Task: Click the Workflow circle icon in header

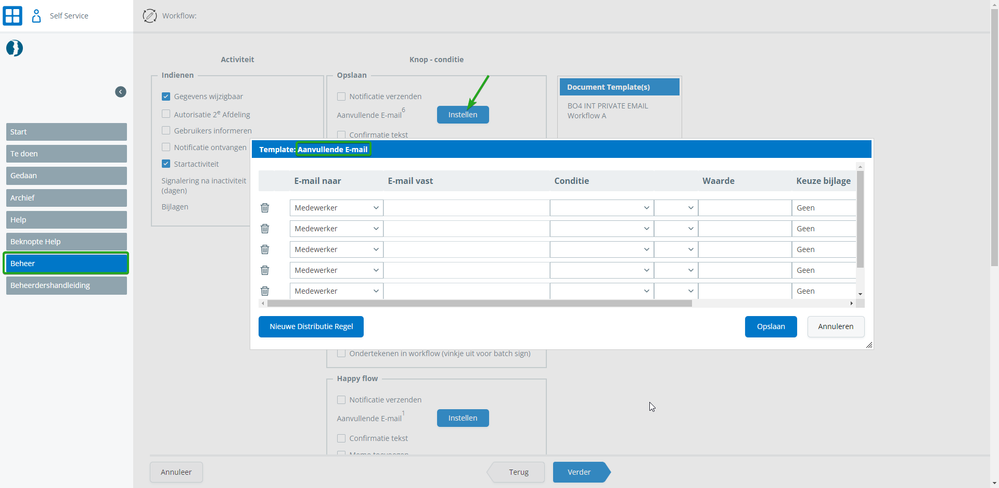Action: click(x=149, y=16)
